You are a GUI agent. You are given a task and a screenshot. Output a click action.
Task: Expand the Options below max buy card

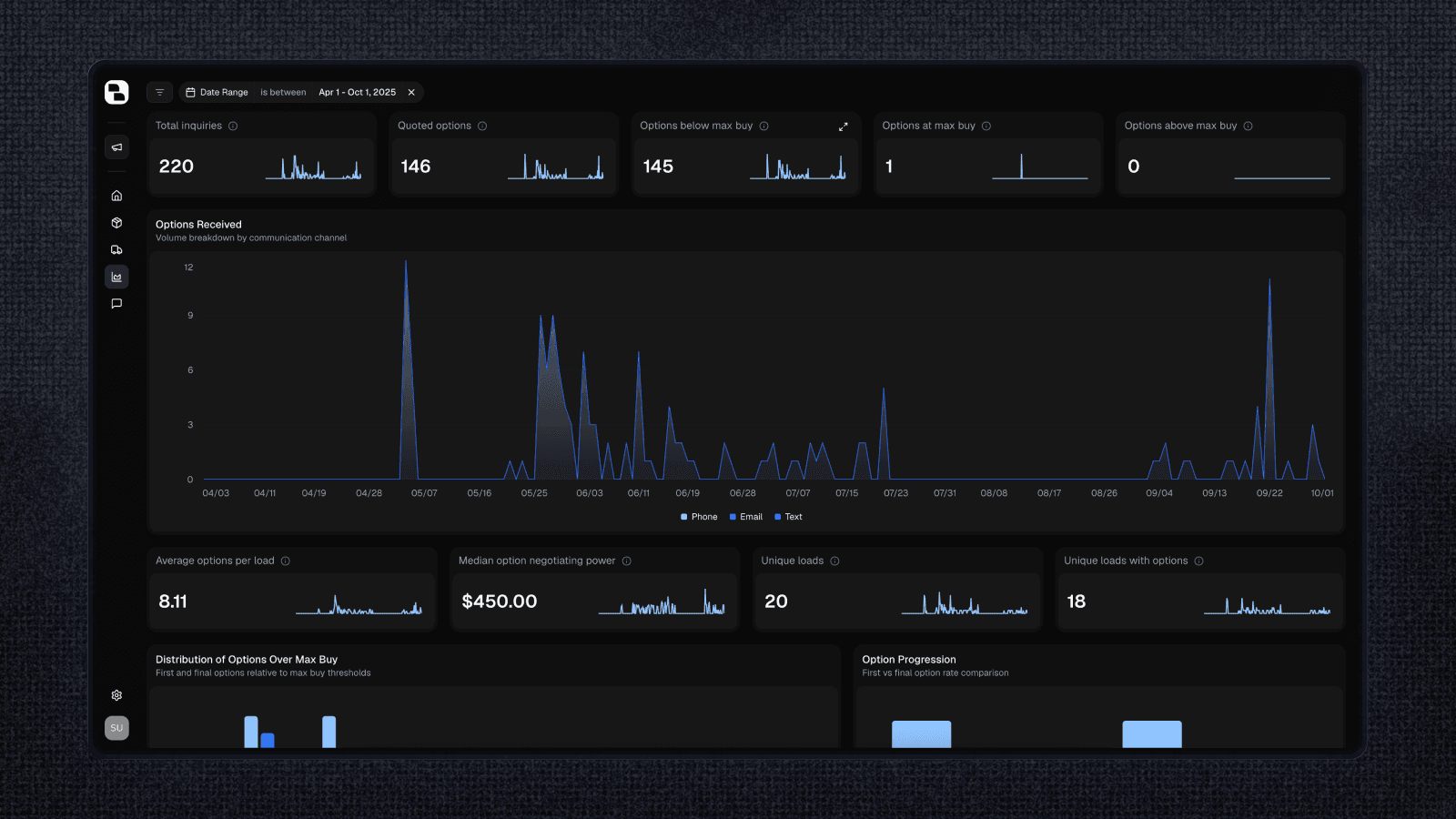coord(844,126)
